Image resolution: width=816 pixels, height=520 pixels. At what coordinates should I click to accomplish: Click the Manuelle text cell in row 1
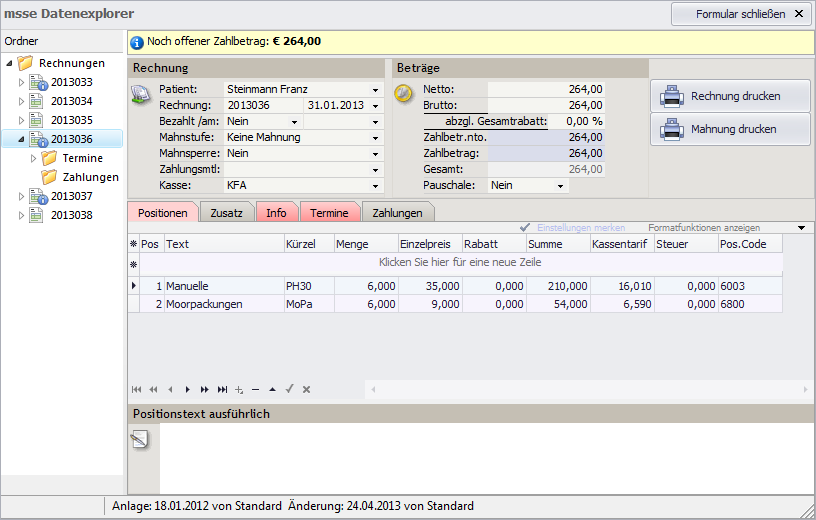coord(224,286)
